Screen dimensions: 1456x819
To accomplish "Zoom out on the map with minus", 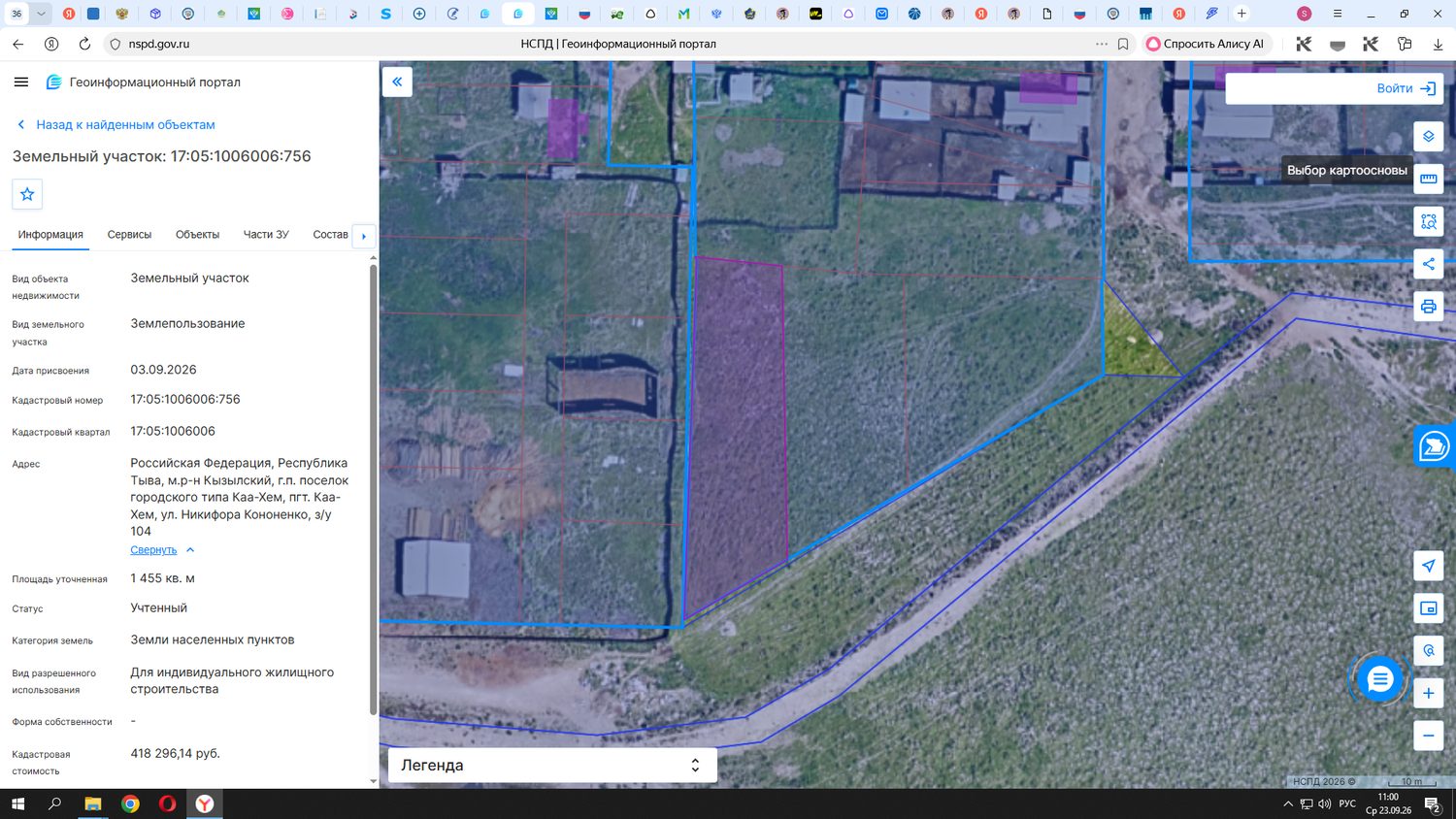I will click(x=1429, y=735).
